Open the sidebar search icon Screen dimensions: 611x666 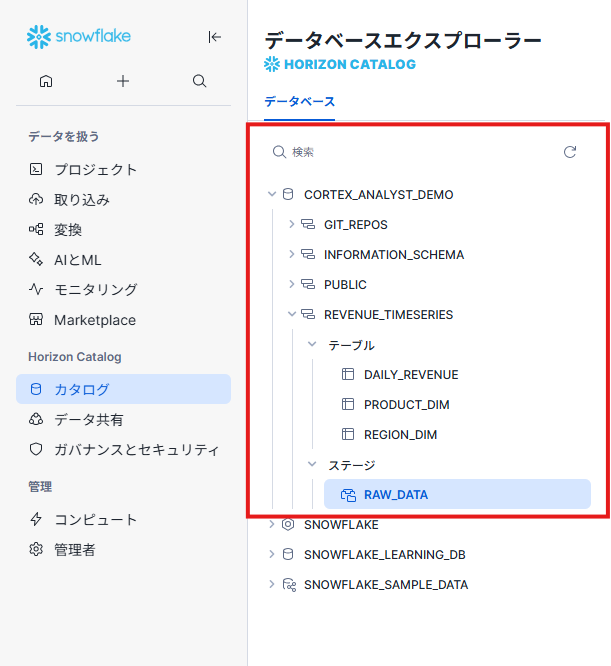click(200, 81)
